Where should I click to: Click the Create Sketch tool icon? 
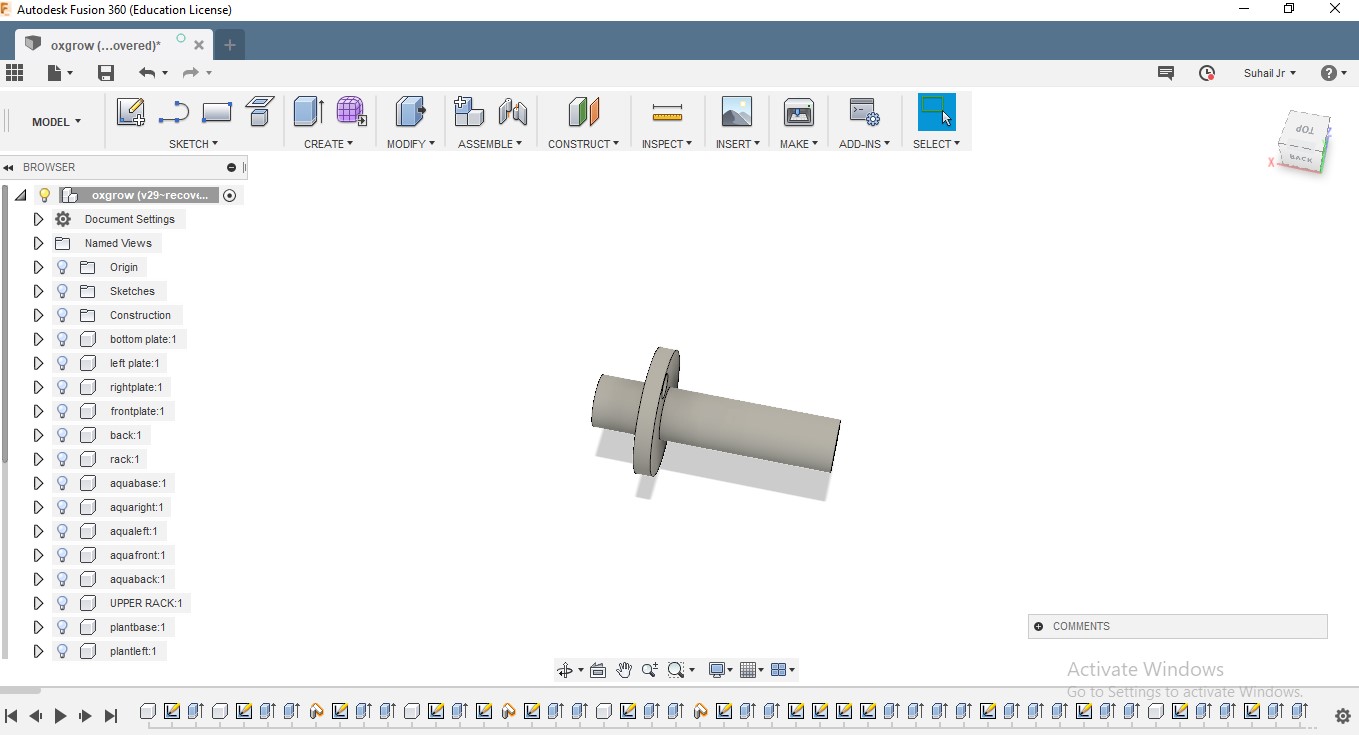pyautogui.click(x=130, y=111)
